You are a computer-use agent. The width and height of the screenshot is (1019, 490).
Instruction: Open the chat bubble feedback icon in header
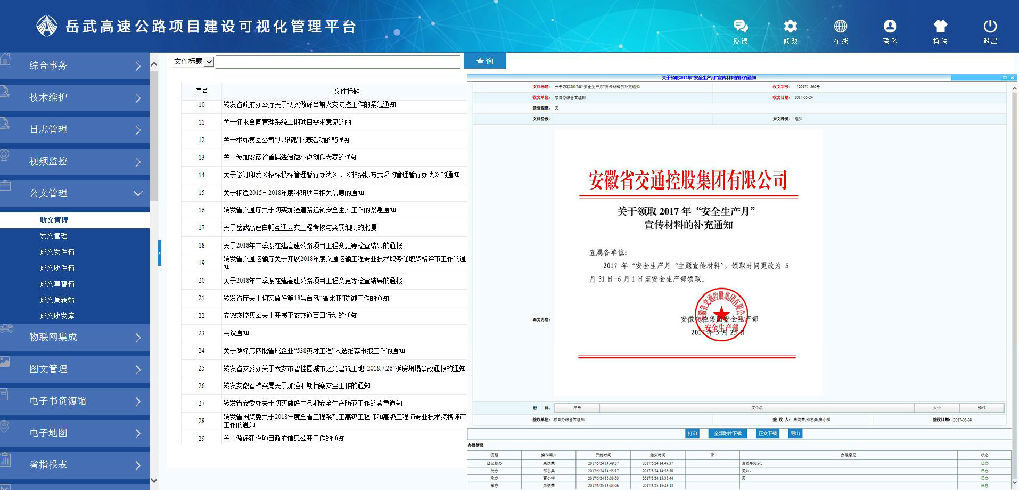(740, 26)
